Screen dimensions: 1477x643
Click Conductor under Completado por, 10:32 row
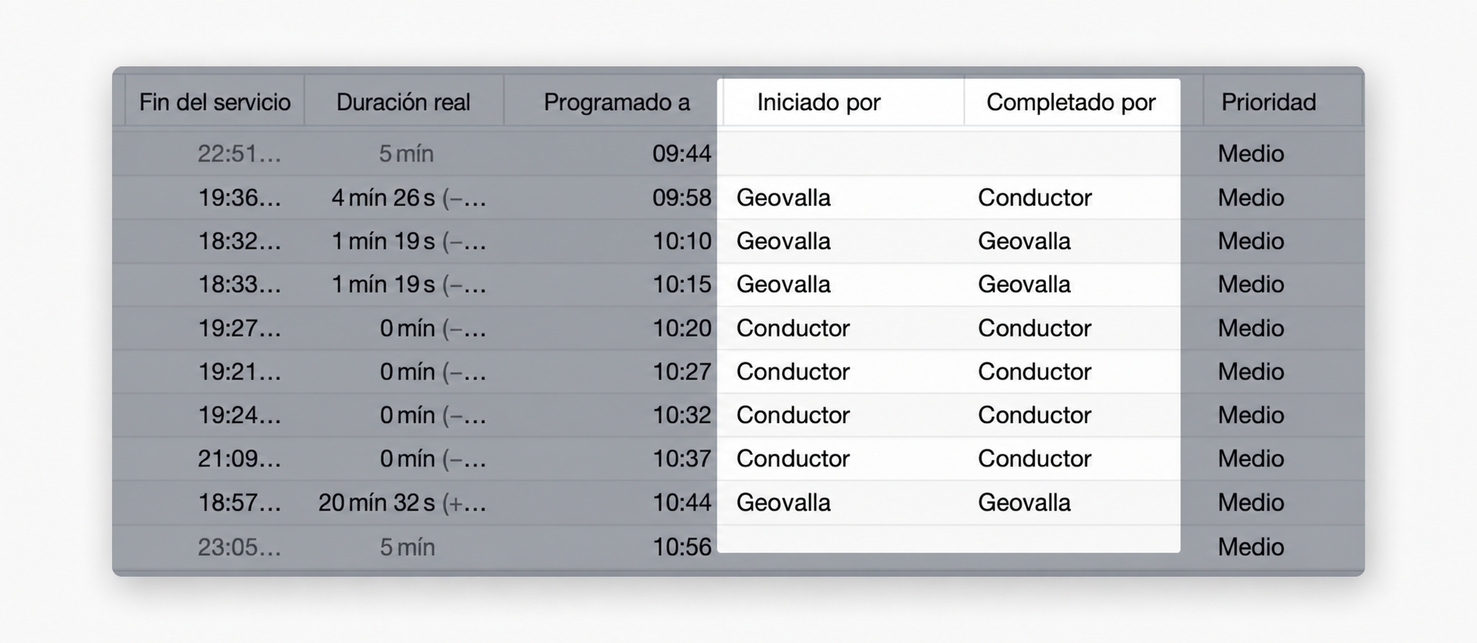(1035, 415)
